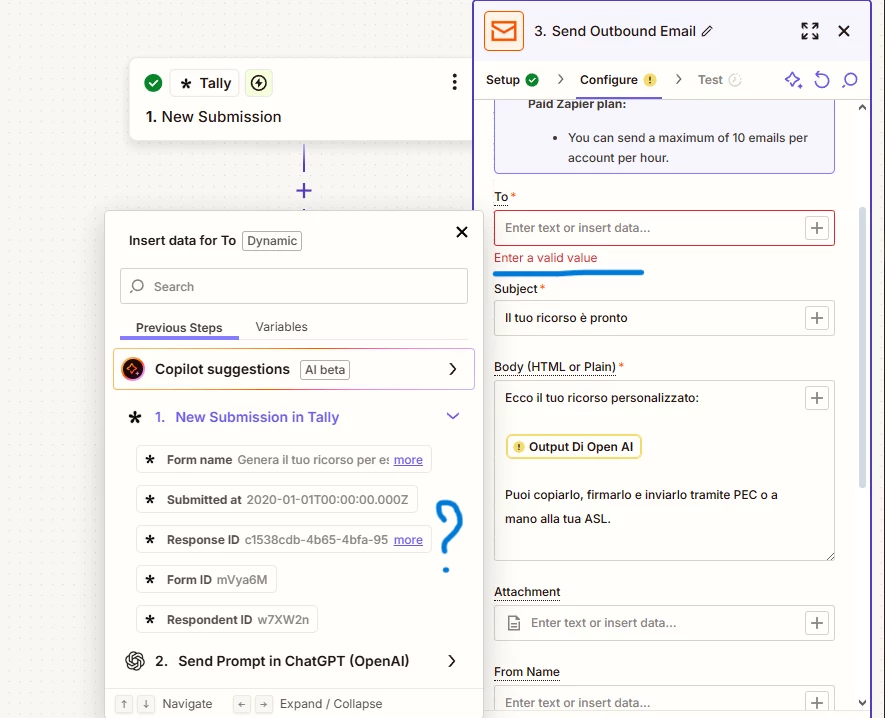This screenshot has width=885, height=718.
Task: Open AI Copilot sparkle icon in the panel
Action: (x=793, y=80)
